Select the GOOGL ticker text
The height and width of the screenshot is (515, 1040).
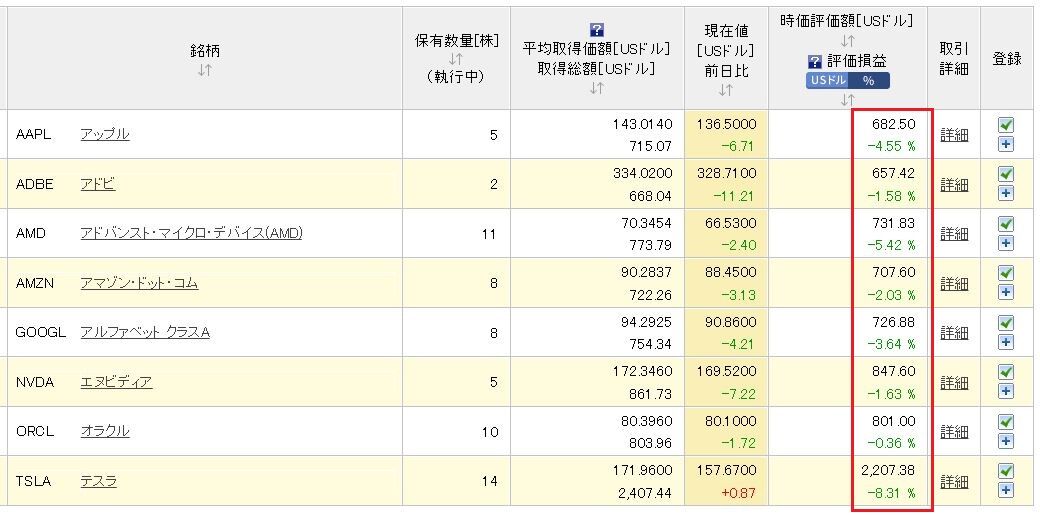(40, 332)
